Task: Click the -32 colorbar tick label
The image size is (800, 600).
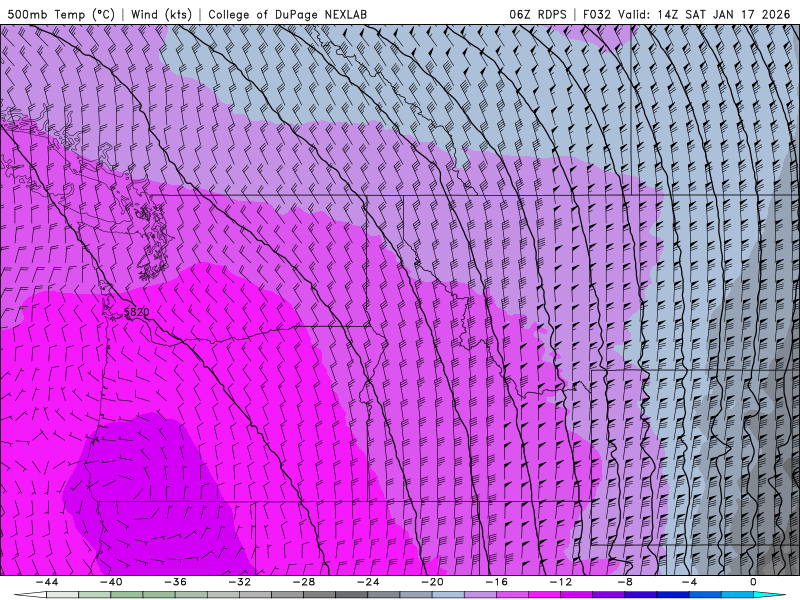Action: 239,582
